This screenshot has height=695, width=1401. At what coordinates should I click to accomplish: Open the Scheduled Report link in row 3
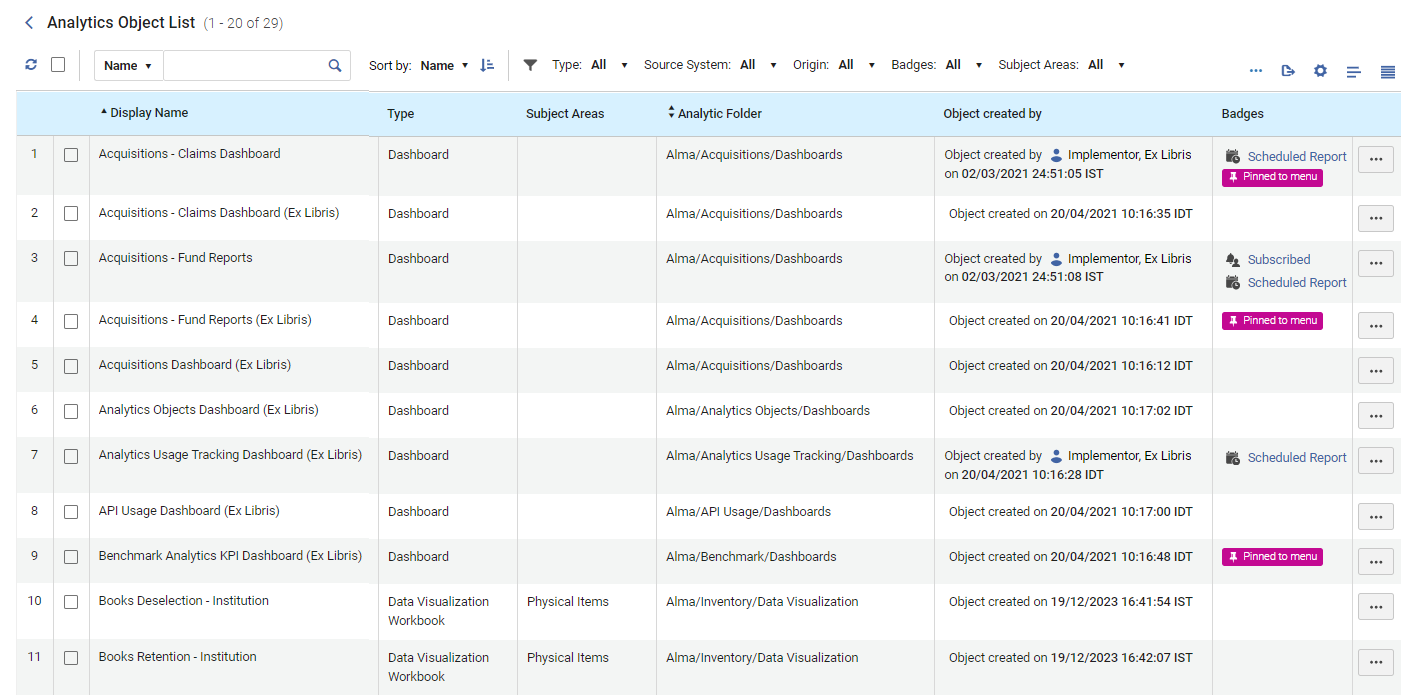coord(1297,283)
